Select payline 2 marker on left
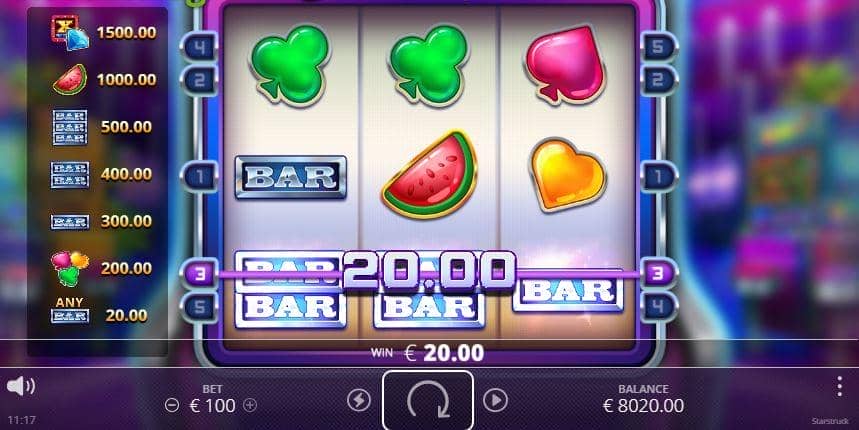The height and width of the screenshot is (430, 859). [199, 81]
